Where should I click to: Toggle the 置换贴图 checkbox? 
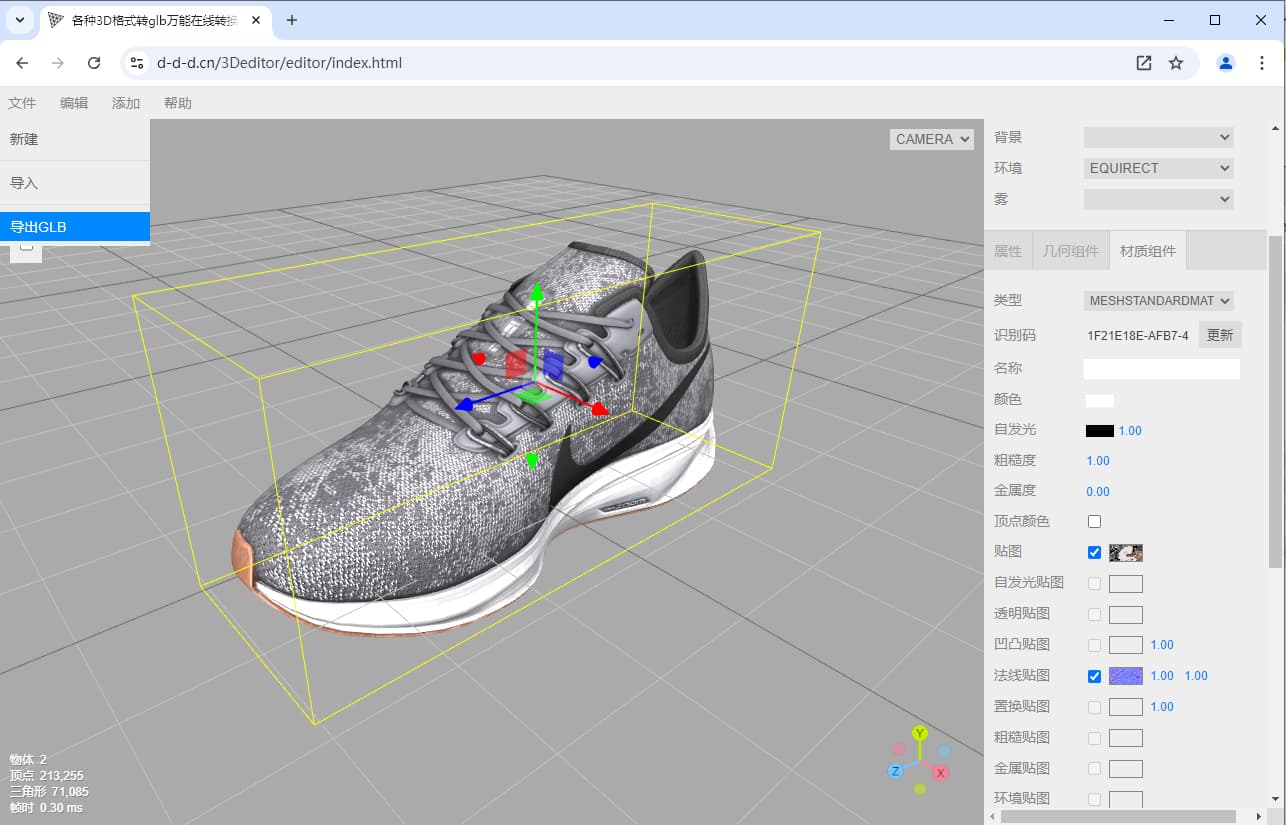pyautogui.click(x=1094, y=707)
